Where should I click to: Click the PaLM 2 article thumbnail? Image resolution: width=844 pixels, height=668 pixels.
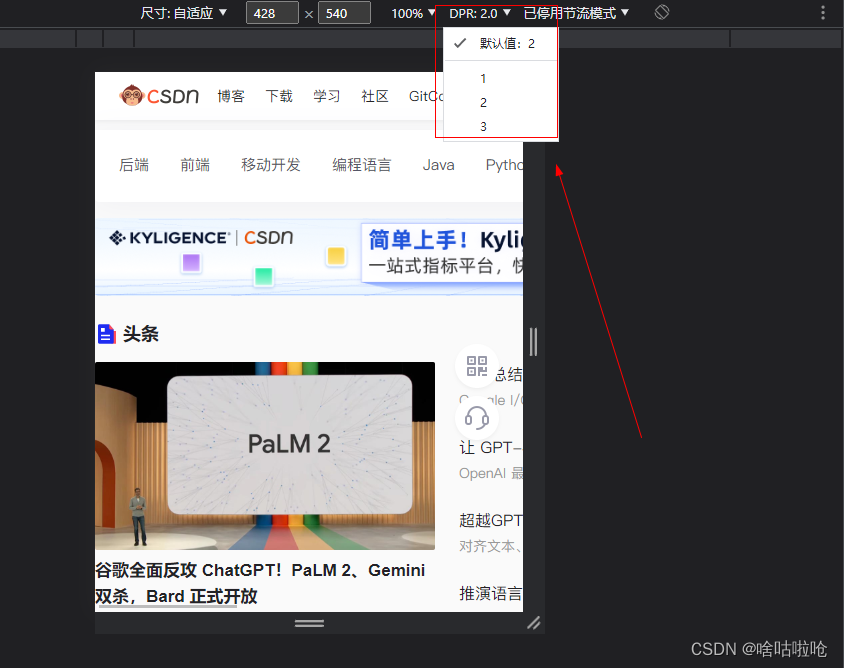click(x=265, y=456)
